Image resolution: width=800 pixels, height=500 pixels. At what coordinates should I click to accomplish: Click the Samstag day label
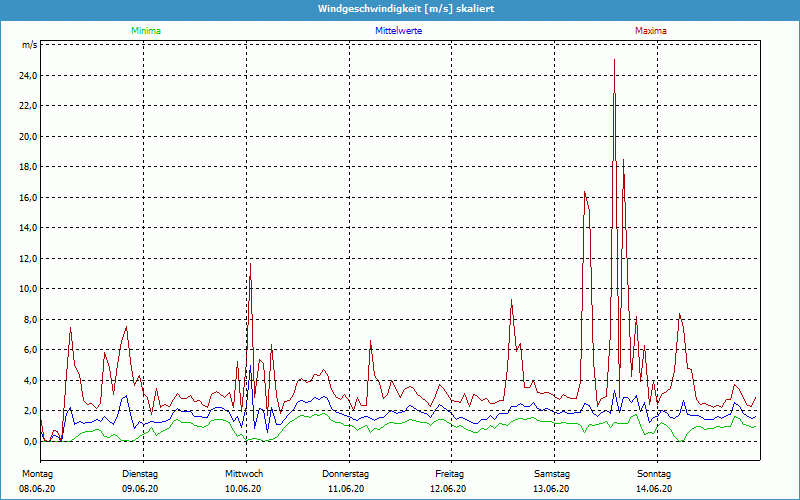(552, 474)
